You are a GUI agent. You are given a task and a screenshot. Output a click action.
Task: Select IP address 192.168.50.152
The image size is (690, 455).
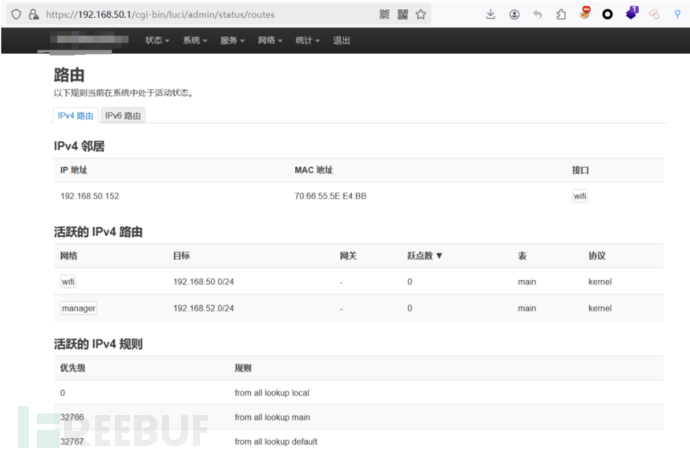(x=90, y=196)
